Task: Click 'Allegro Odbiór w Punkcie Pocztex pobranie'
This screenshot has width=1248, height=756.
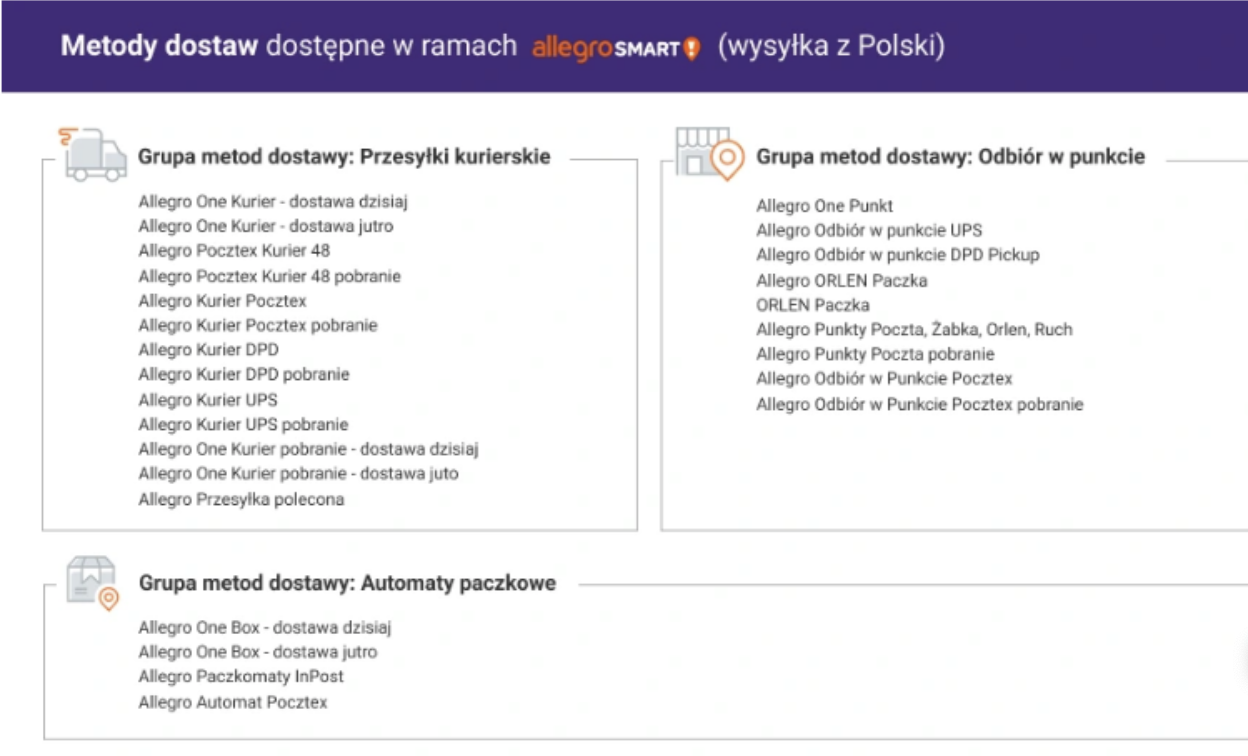Action: [x=919, y=405]
